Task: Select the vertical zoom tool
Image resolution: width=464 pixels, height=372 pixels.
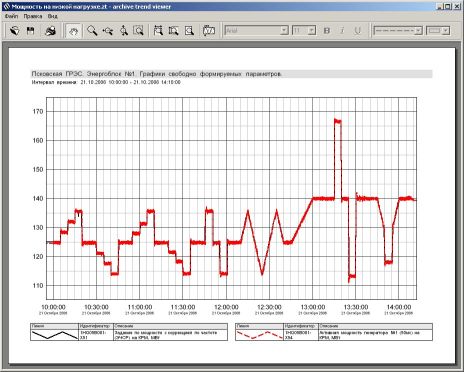Action: tap(124, 31)
